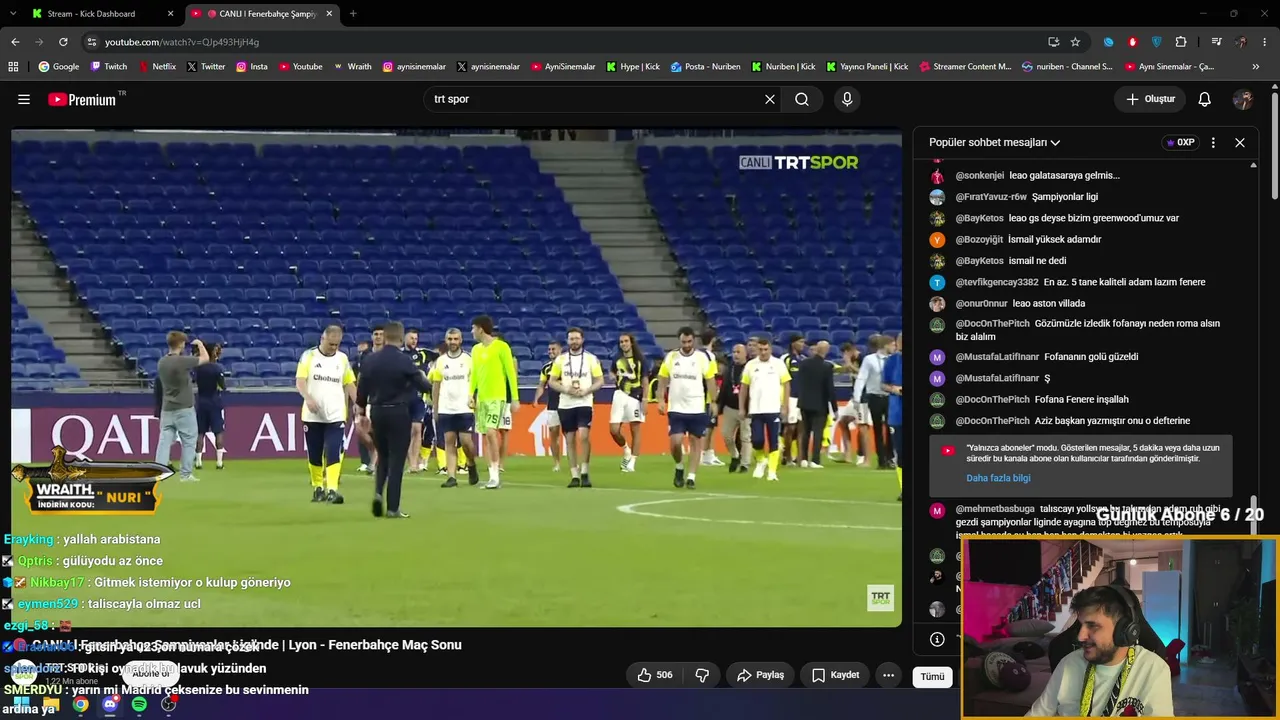The image size is (1280, 720).
Task: Reload the current page
Action: (63, 42)
